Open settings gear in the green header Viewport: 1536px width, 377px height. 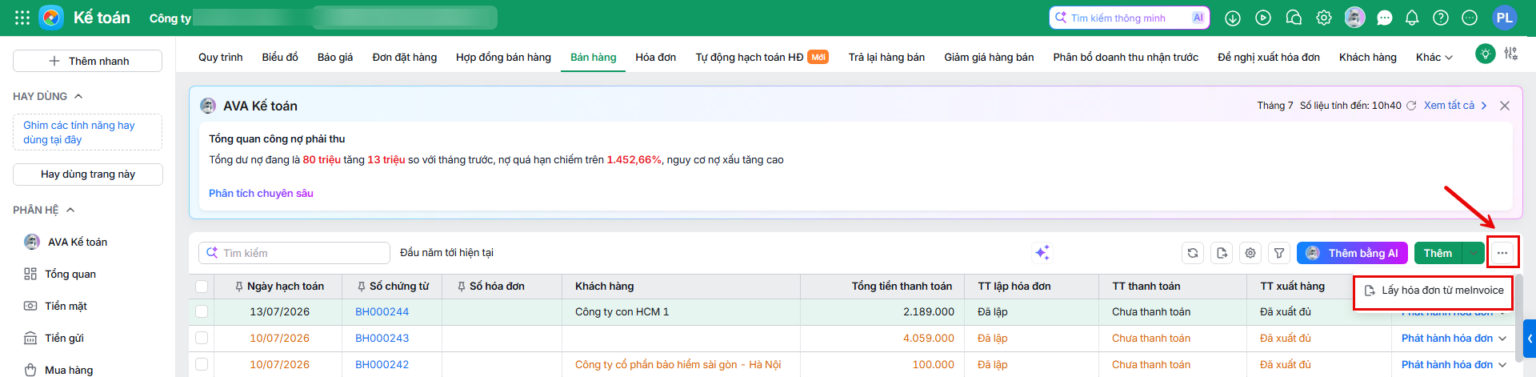point(1324,17)
